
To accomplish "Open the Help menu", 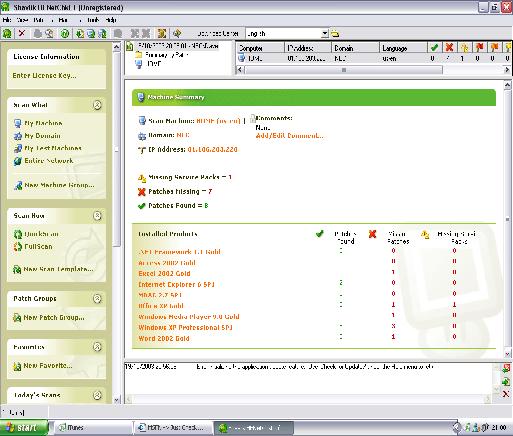I will click(111, 20).
